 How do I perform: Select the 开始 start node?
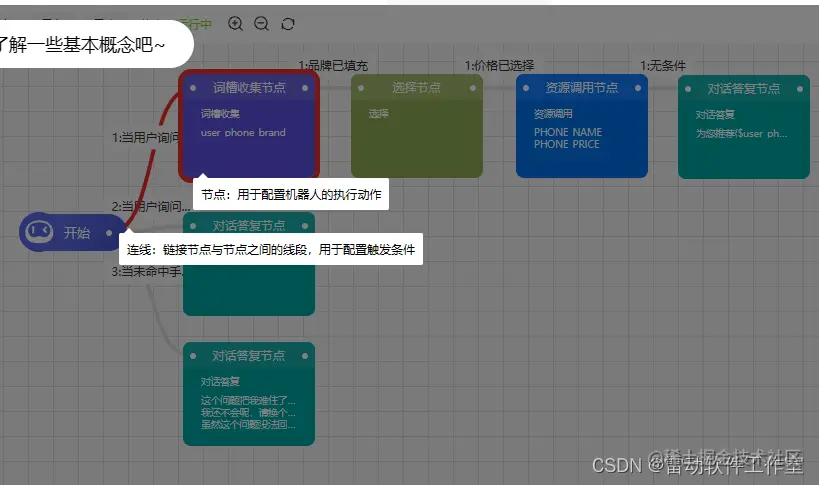click(x=73, y=232)
